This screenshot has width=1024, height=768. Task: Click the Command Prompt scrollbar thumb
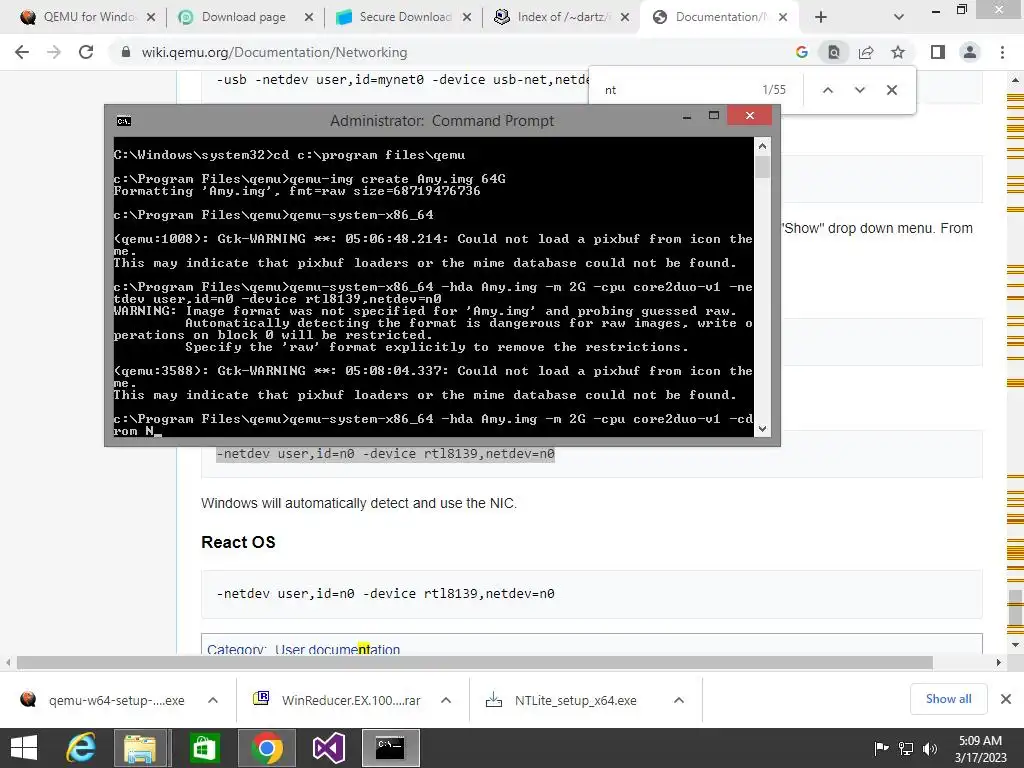point(762,166)
